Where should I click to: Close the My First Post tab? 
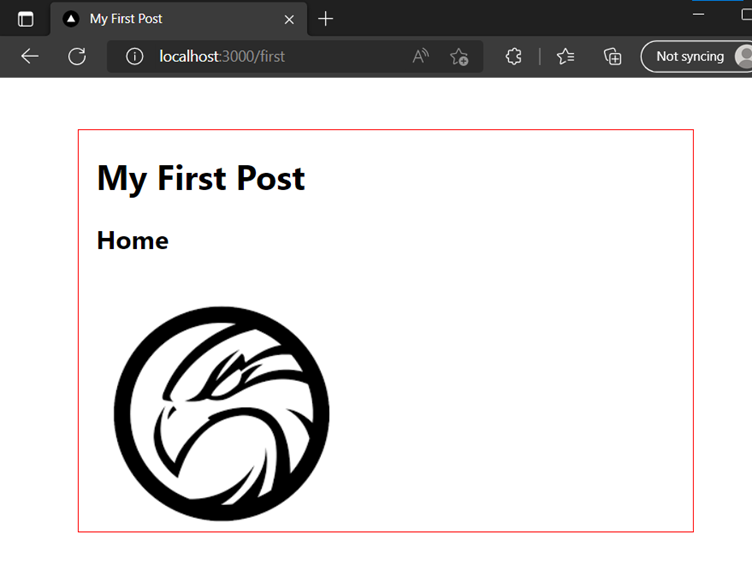point(289,20)
